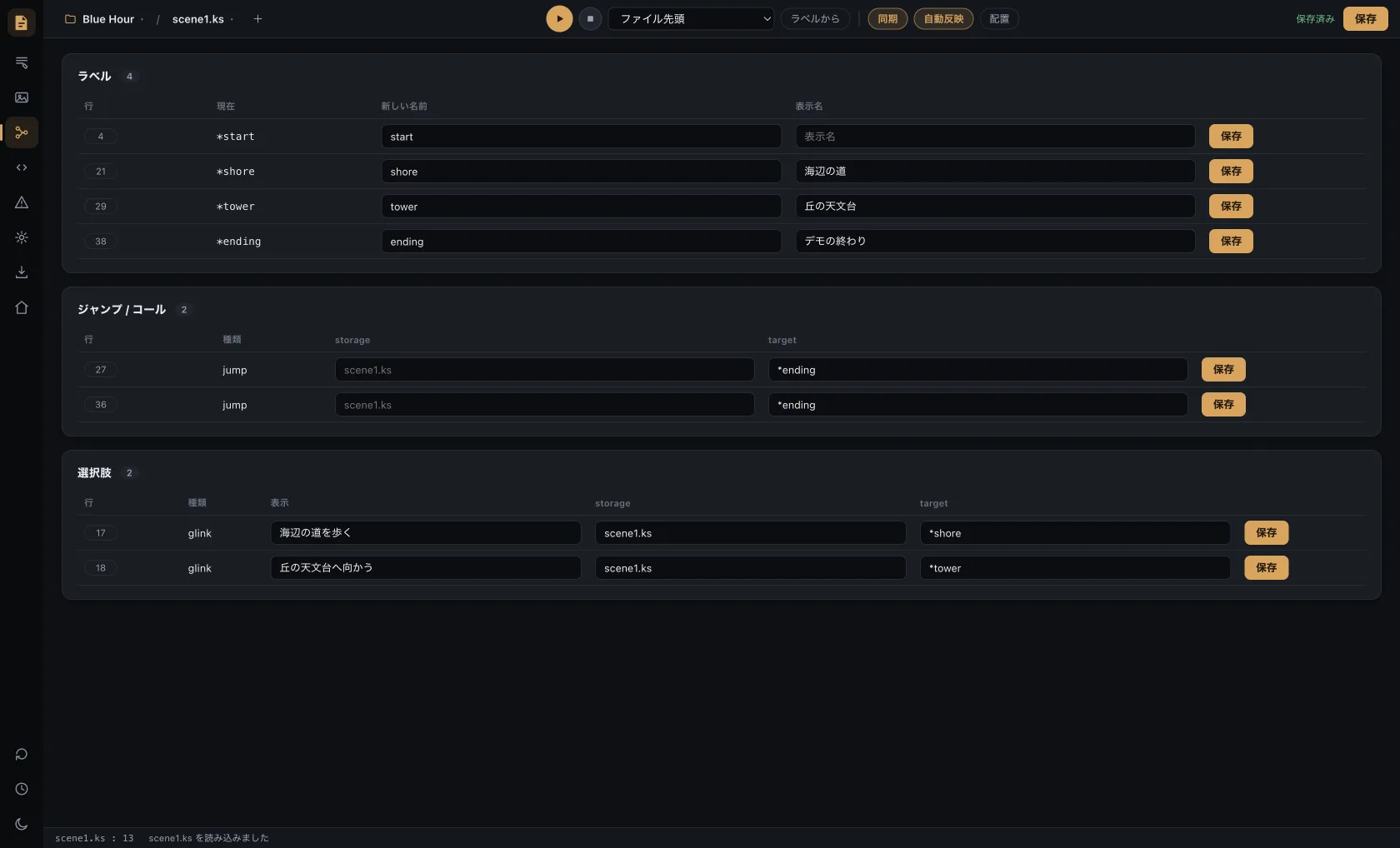Edit the new name field containing shore
Viewport: 1400px width, 848px height.
581,171
